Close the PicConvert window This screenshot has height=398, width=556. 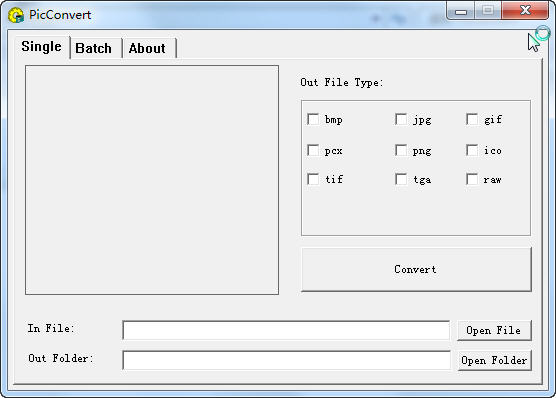click(526, 10)
